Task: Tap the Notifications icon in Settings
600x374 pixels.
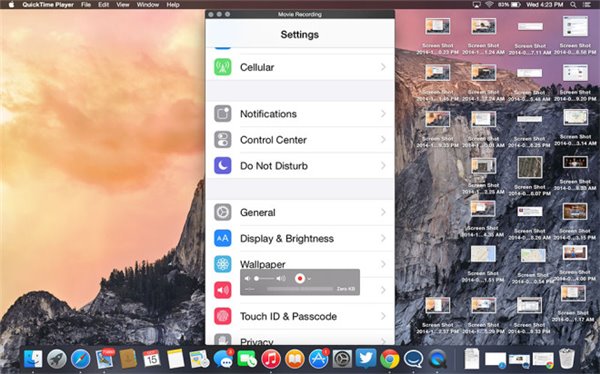Action: (222, 114)
